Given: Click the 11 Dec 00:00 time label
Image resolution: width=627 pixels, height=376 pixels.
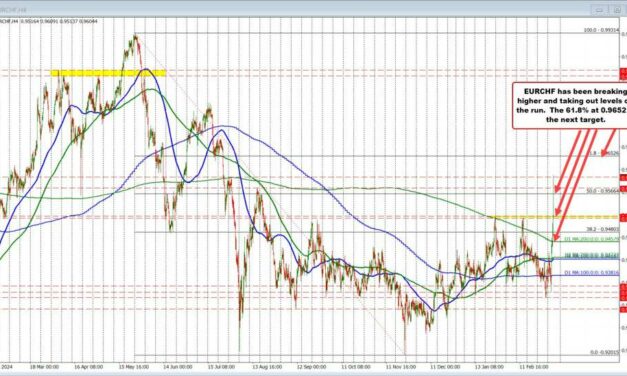Looking at the screenshot, I should point(445,366).
